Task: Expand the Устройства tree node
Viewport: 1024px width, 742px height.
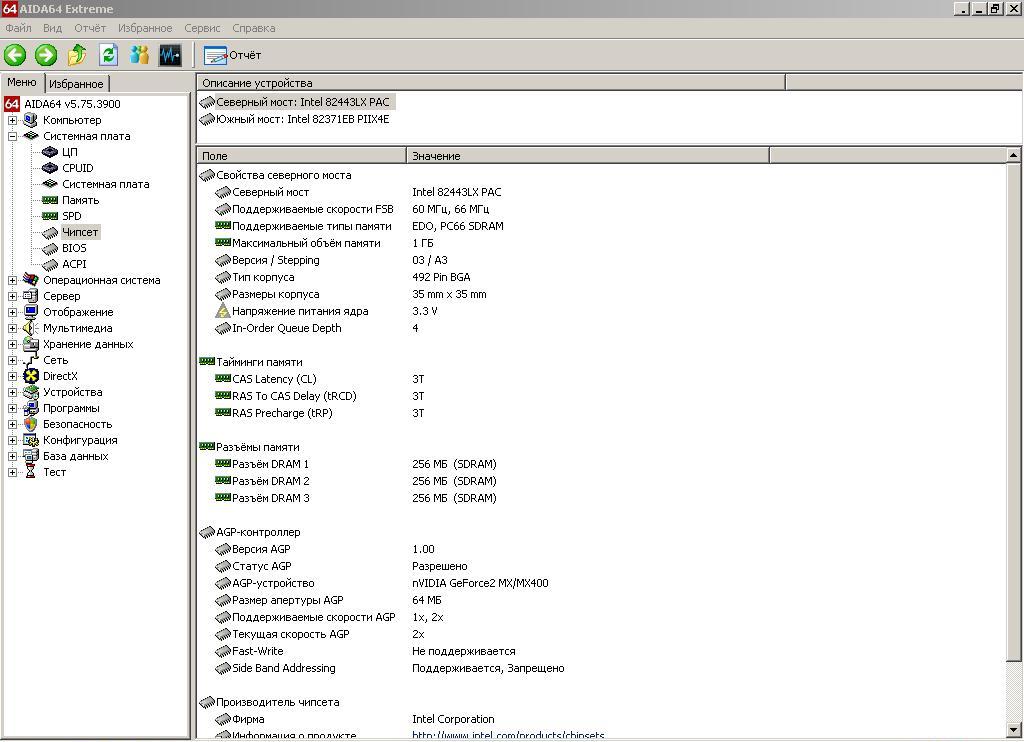Action: 12,393
